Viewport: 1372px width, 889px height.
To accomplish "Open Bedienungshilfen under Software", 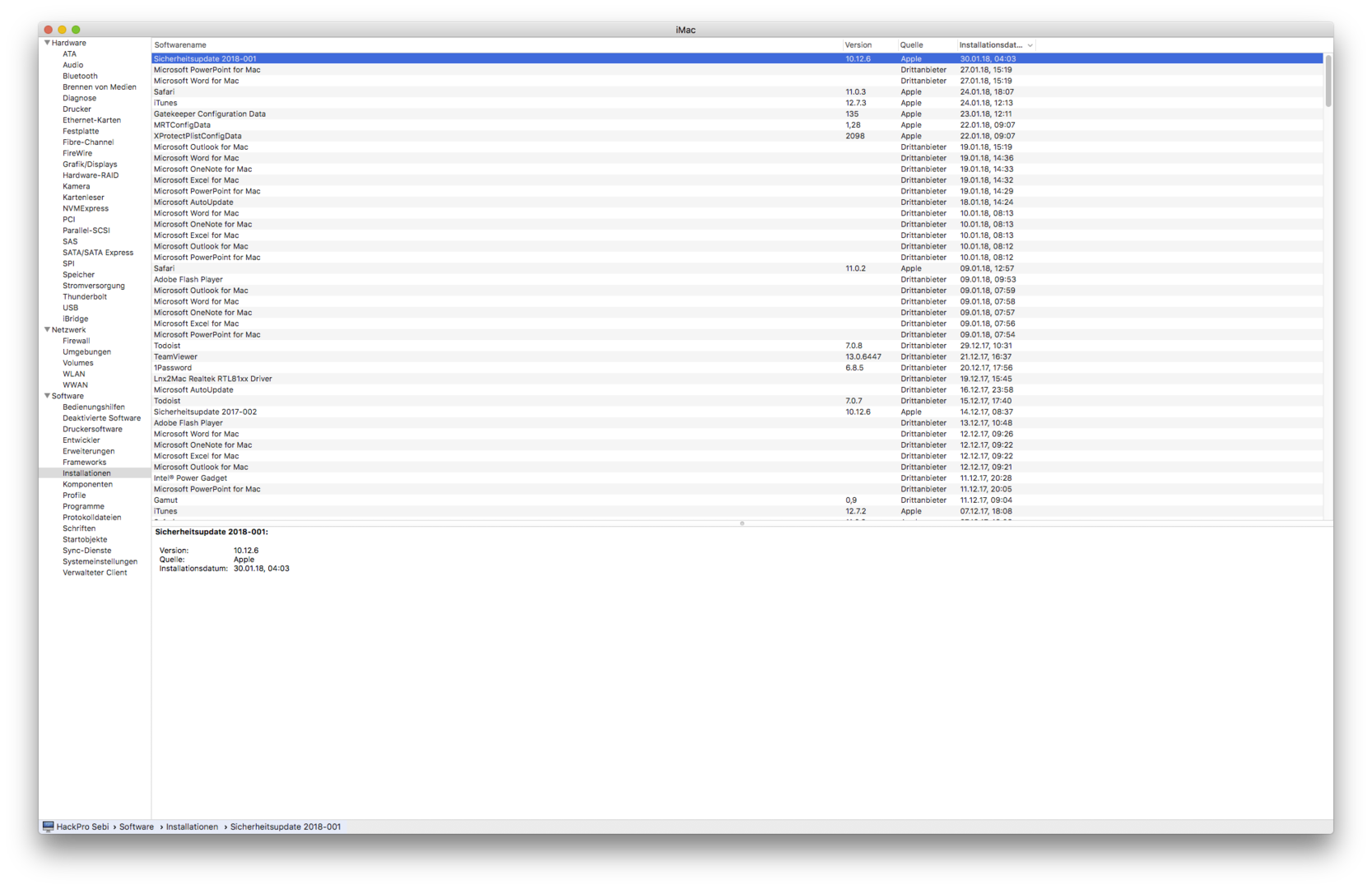I will [94, 407].
